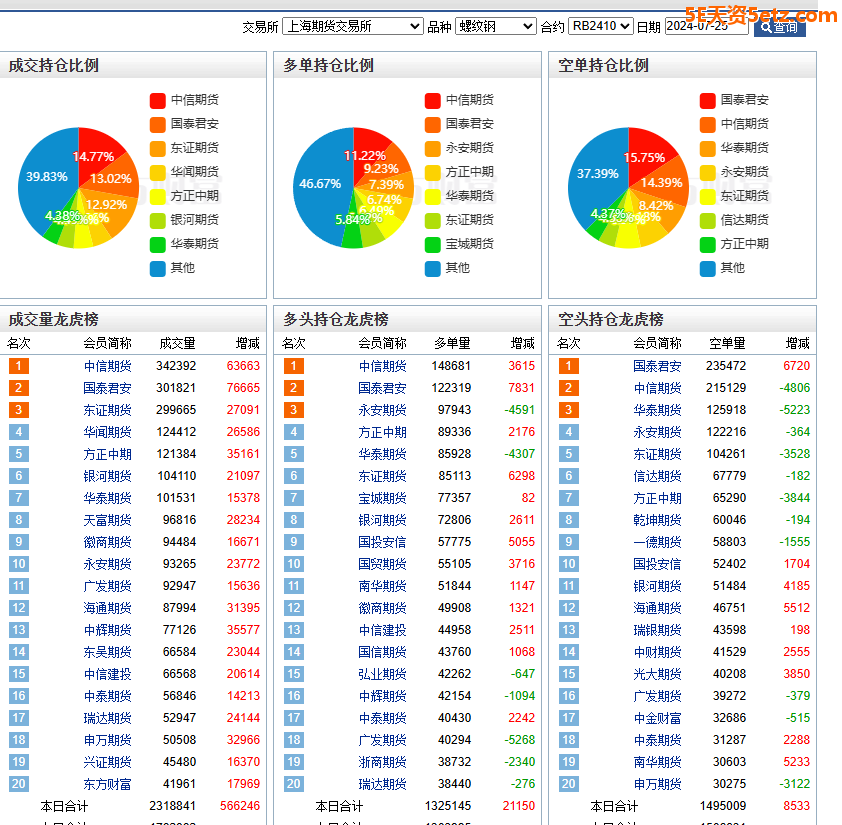Image resolution: width=842 pixels, height=825 pixels.
Task: Click rank 1 badge in 成交量龙虎榜
Action: pyautogui.click(x=18, y=366)
